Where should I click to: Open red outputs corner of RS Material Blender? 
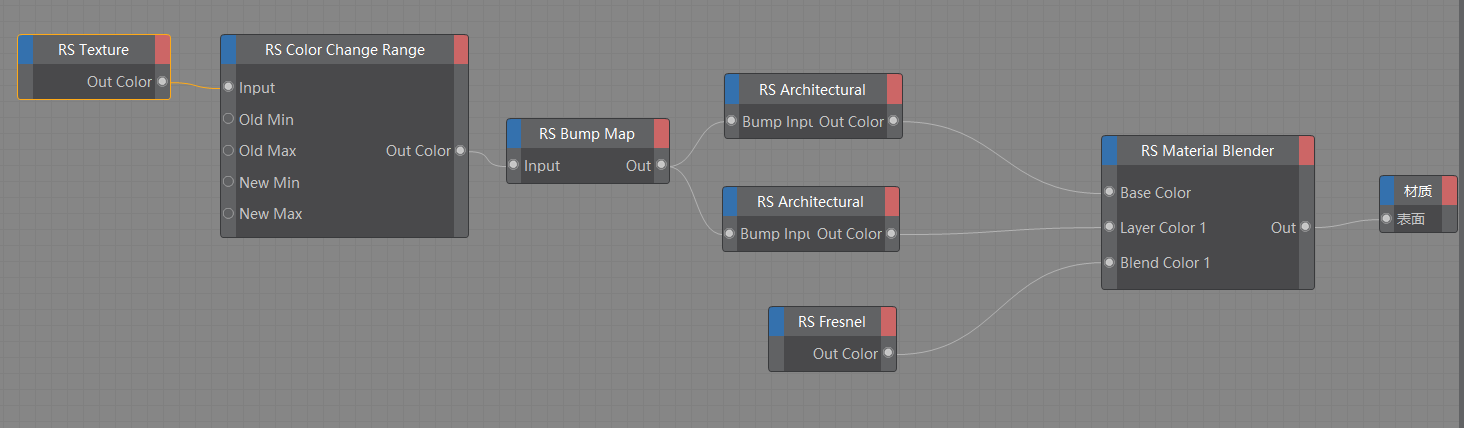tap(1306, 151)
